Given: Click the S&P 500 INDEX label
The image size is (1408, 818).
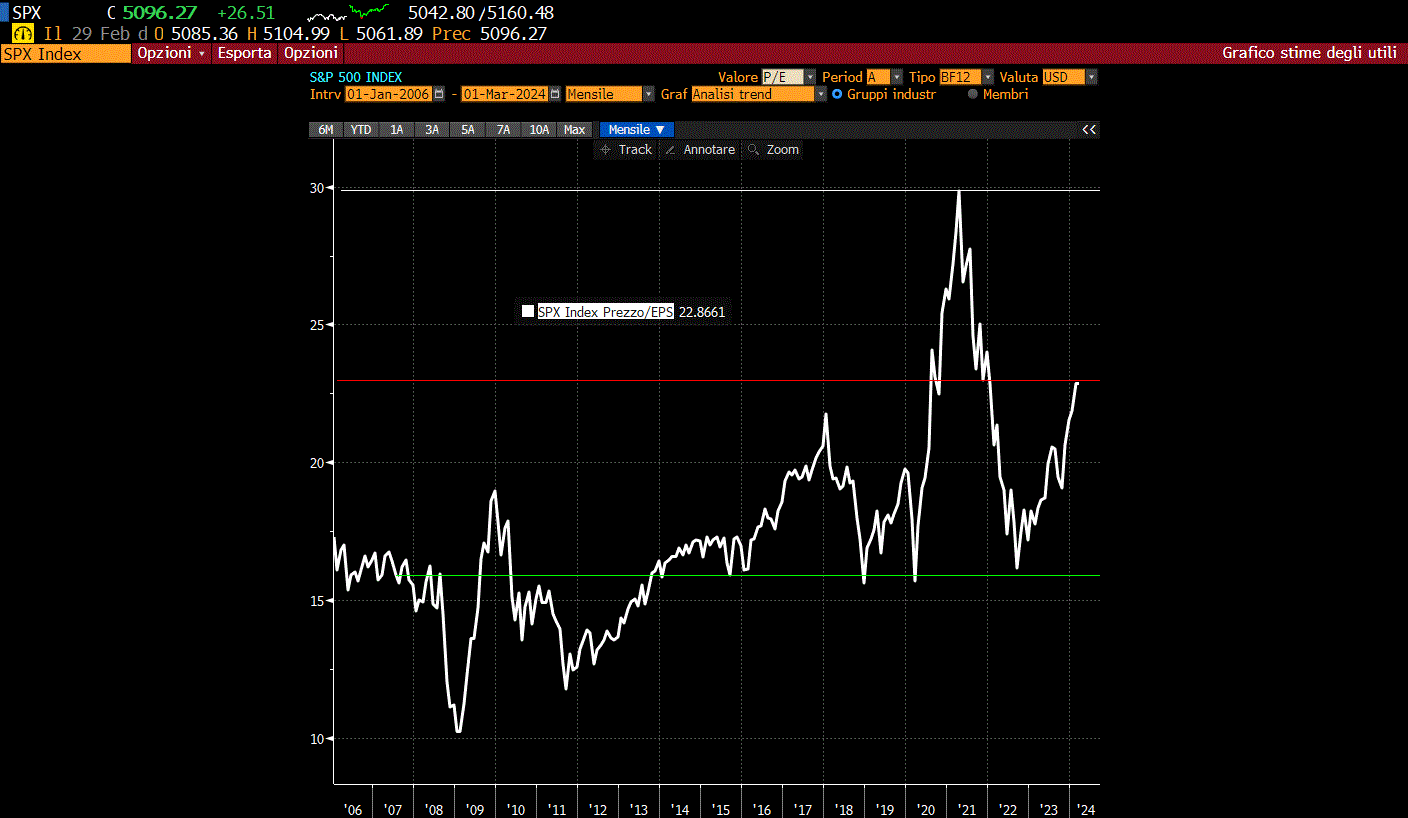Looking at the screenshot, I should [356, 77].
